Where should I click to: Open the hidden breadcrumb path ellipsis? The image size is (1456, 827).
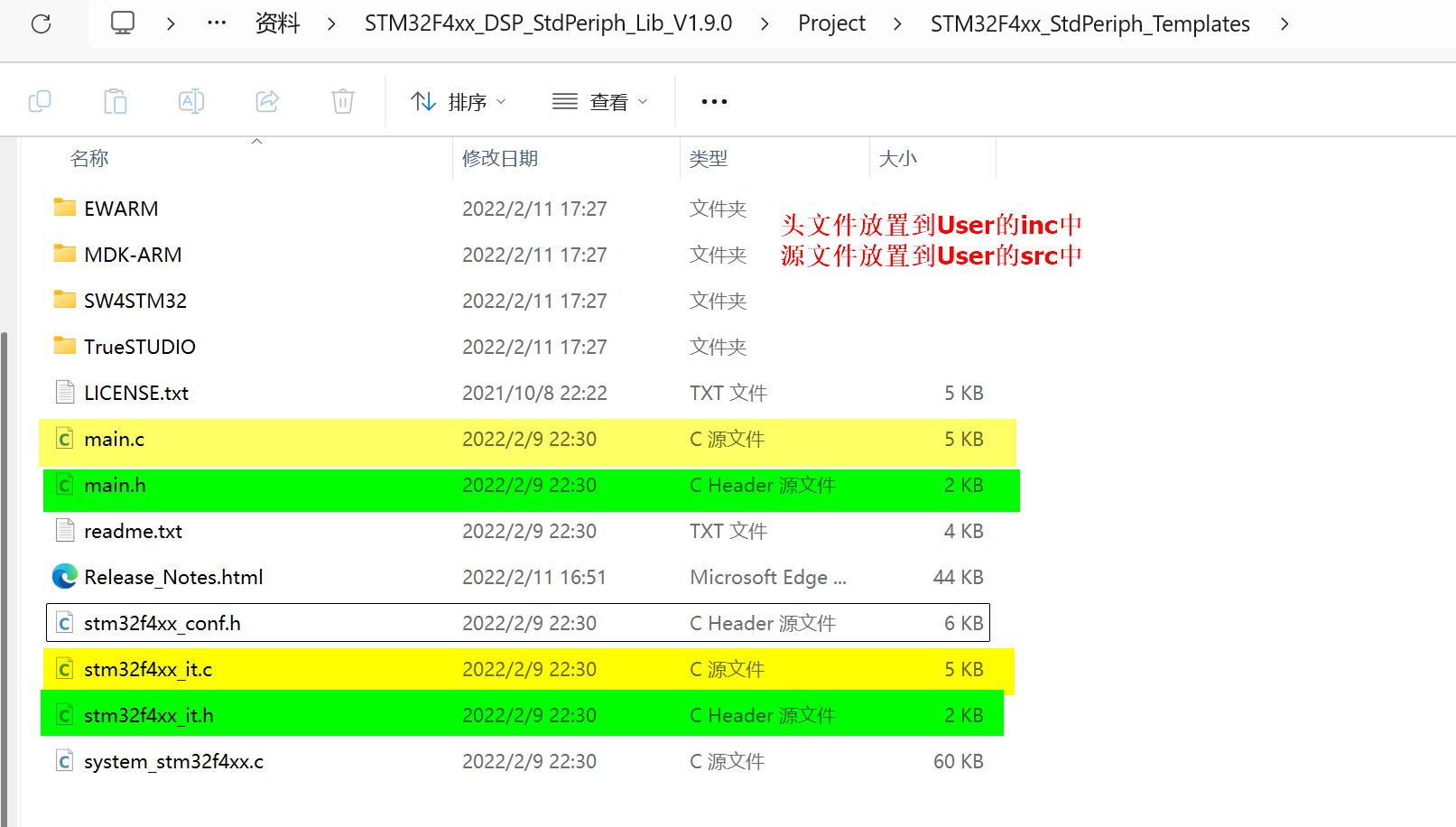coord(217,23)
